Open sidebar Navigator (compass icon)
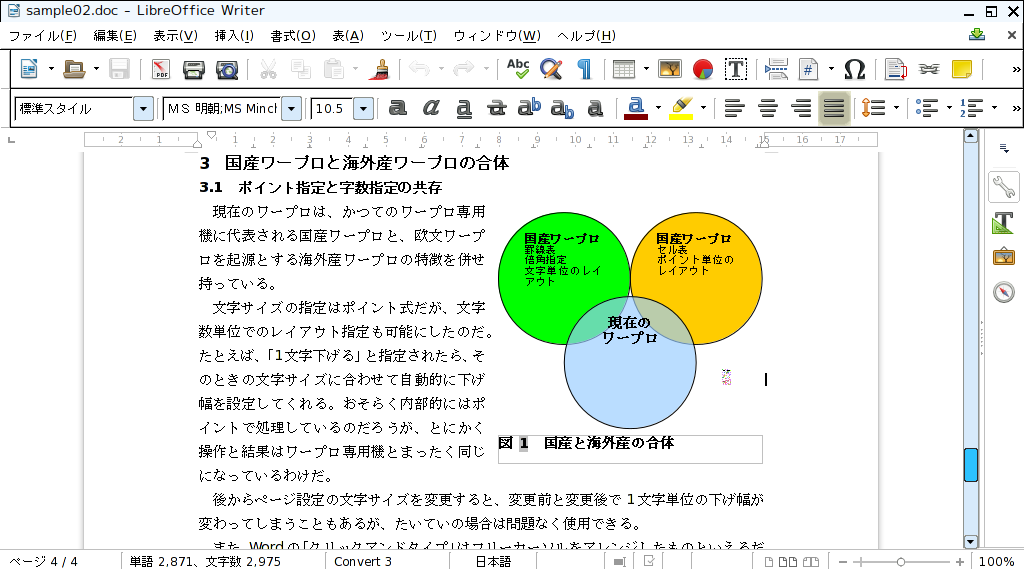The width and height of the screenshot is (1024, 572). 1004,291
